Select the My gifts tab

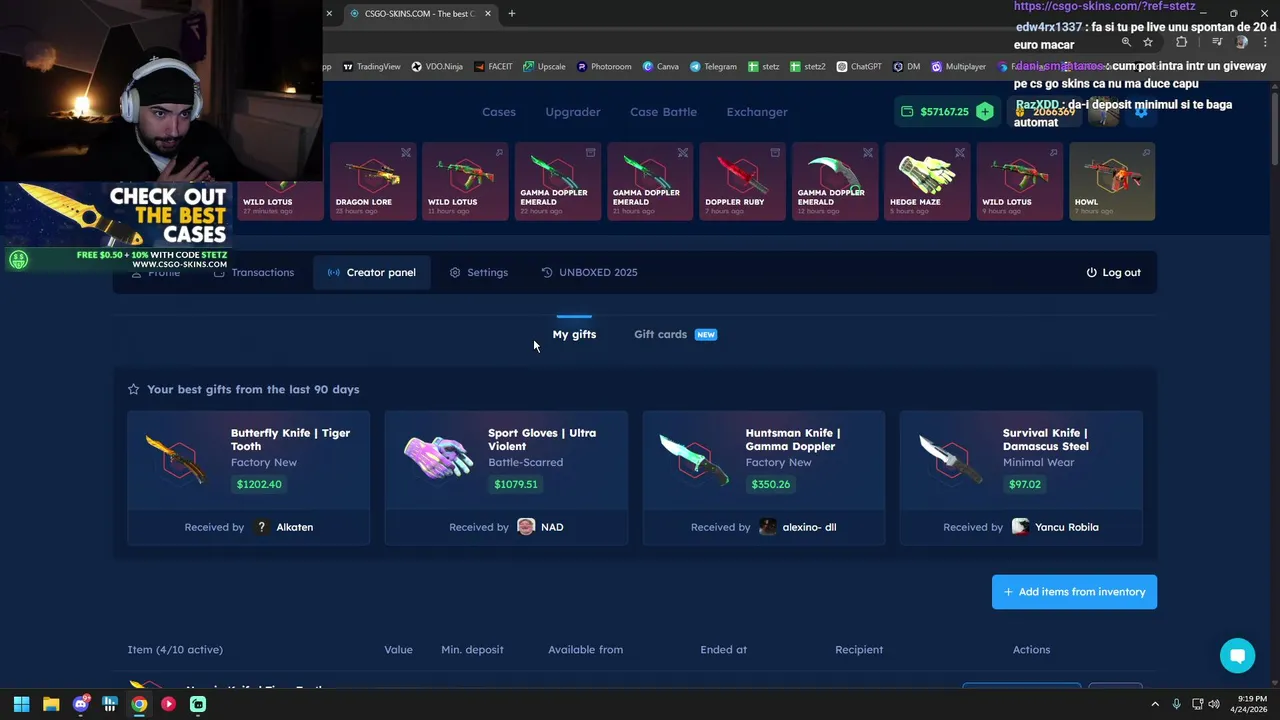574,334
